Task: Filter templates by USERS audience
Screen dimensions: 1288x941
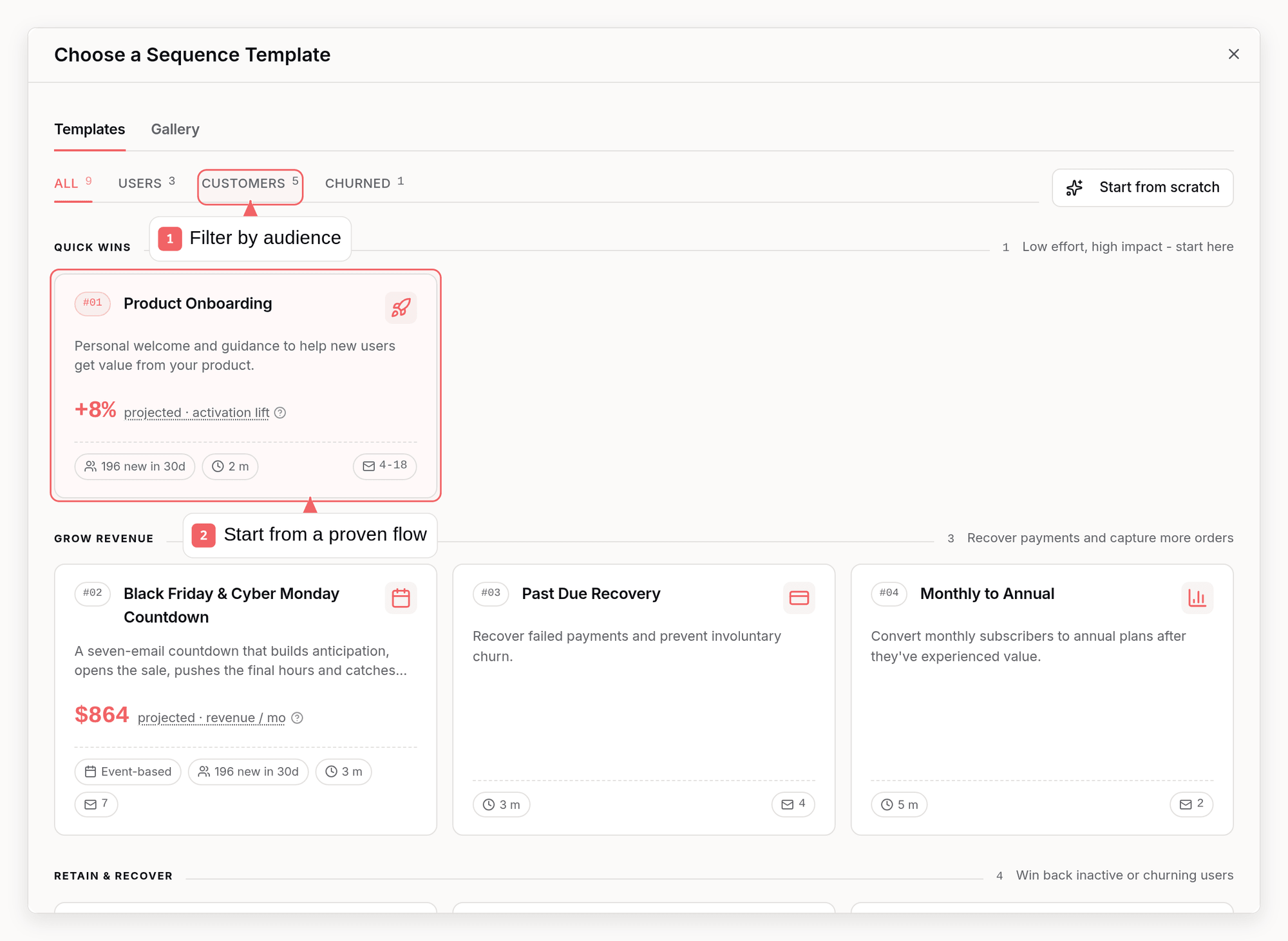Action: point(147,184)
